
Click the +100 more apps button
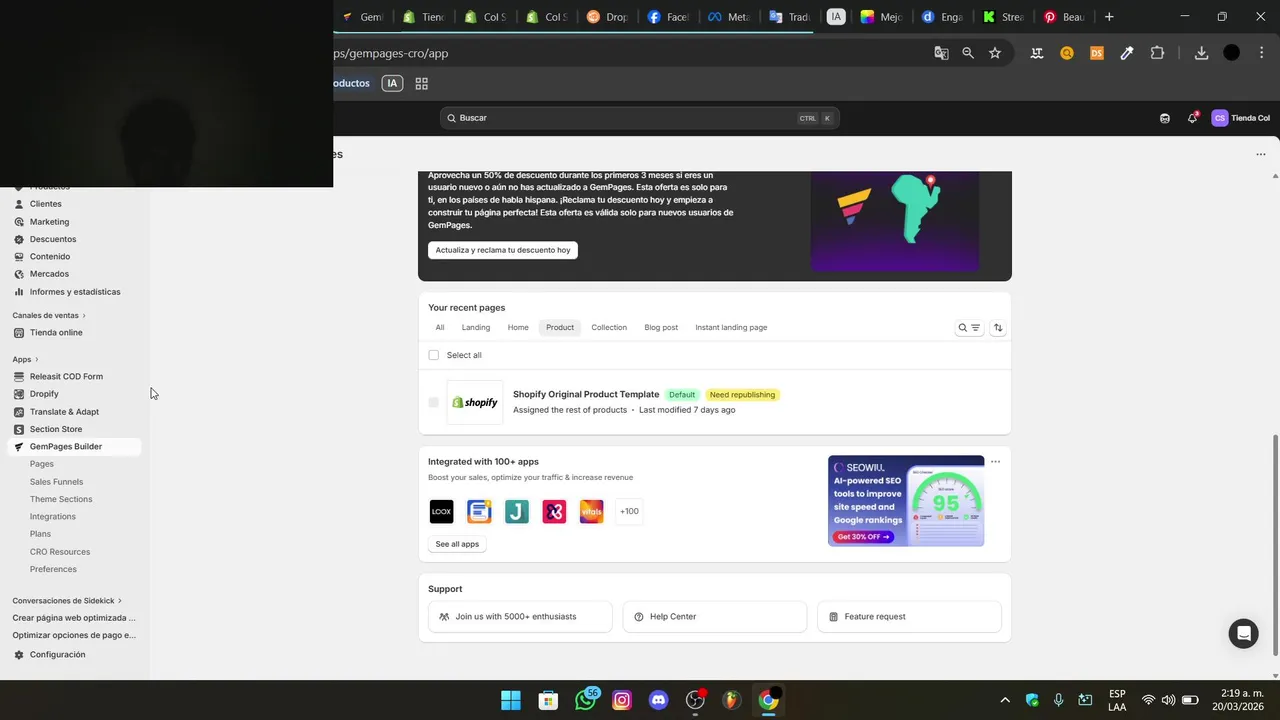click(629, 512)
